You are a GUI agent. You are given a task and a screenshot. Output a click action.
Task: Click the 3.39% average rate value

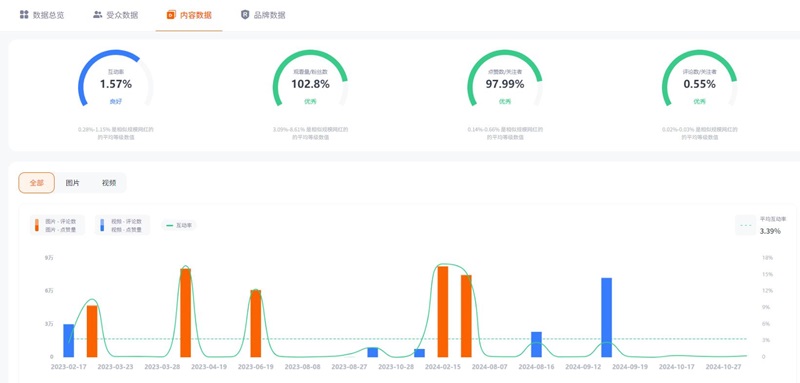tap(770, 231)
